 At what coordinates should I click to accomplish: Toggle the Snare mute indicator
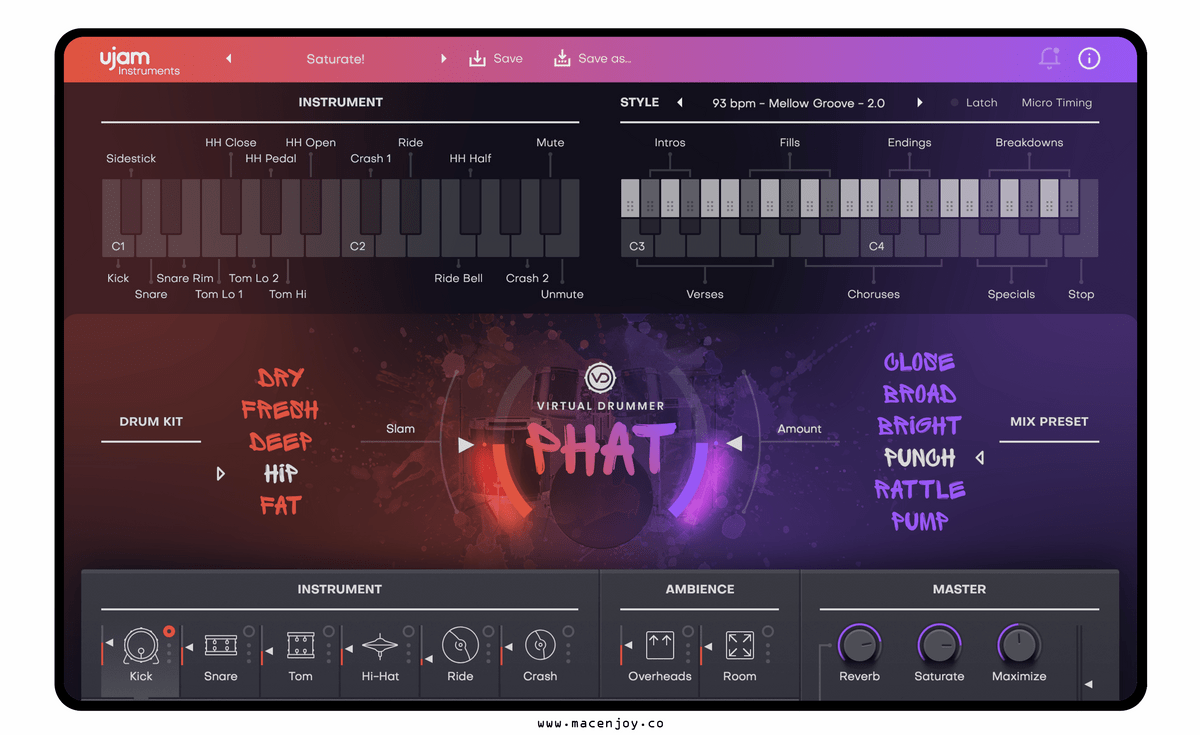tap(249, 631)
